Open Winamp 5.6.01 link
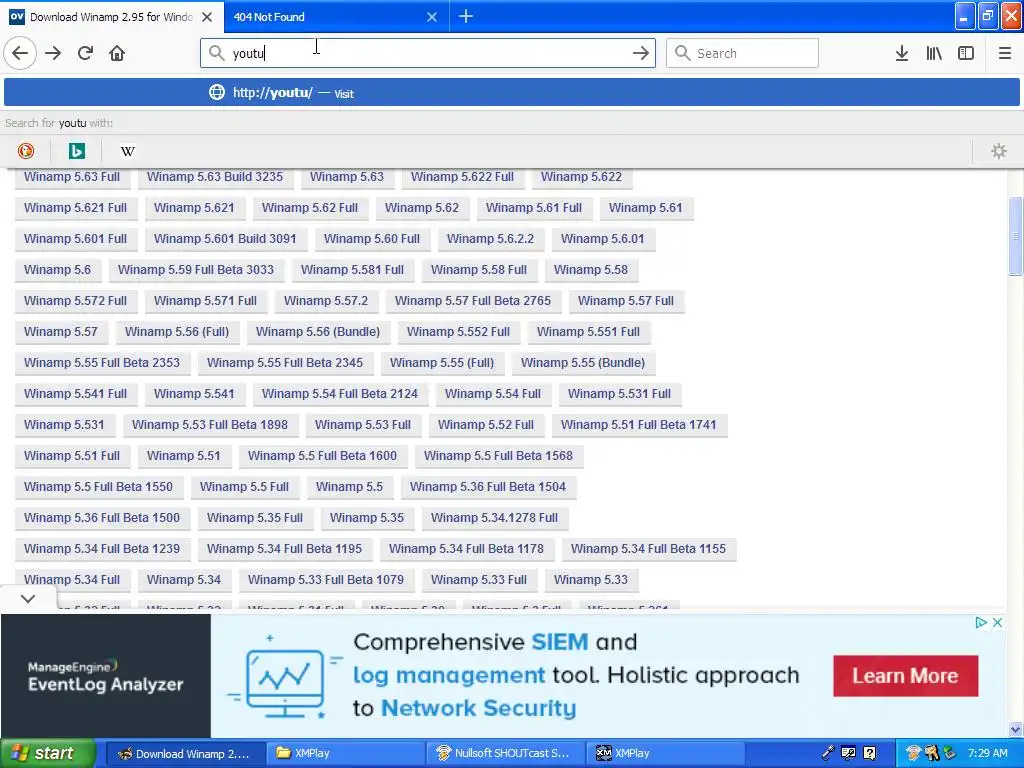Screen dimensions: 1024x768 (603, 239)
